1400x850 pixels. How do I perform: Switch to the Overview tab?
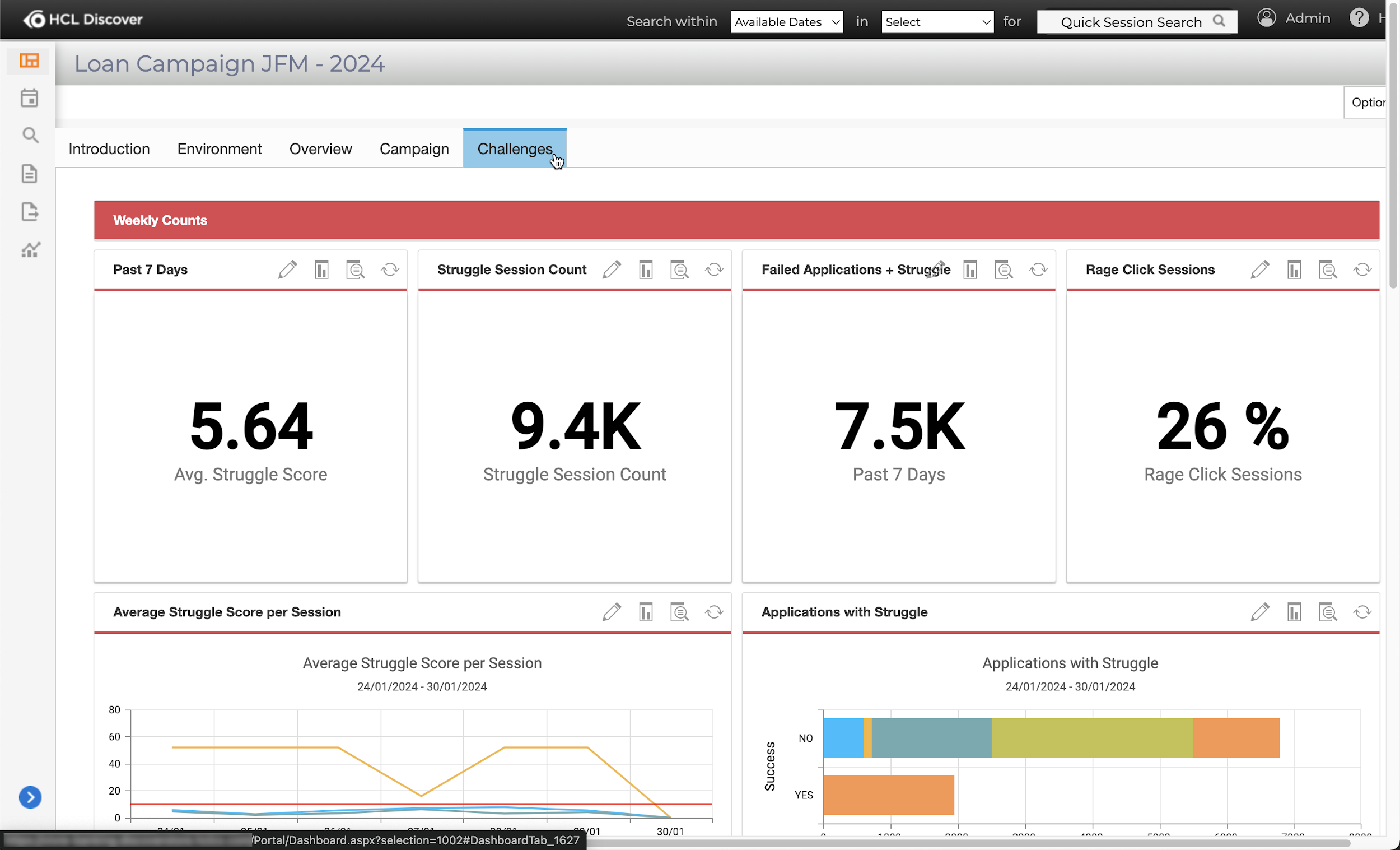click(320, 149)
